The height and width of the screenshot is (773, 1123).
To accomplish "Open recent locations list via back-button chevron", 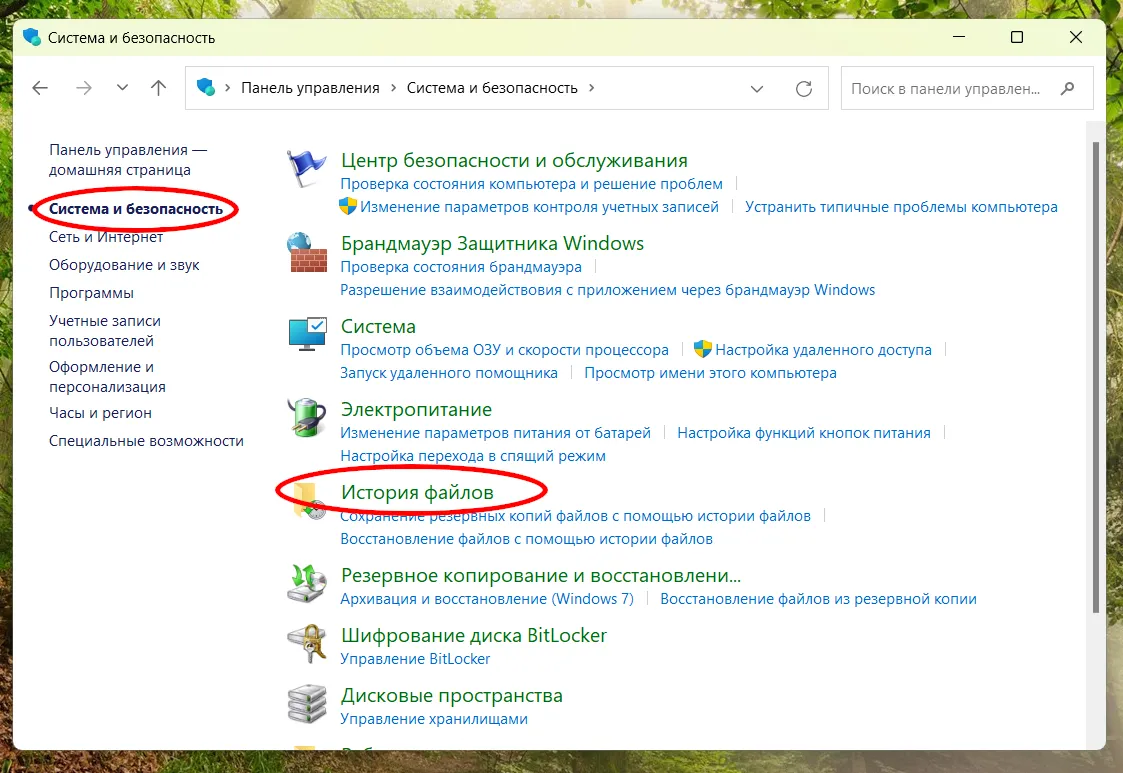I will pos(122,87).
